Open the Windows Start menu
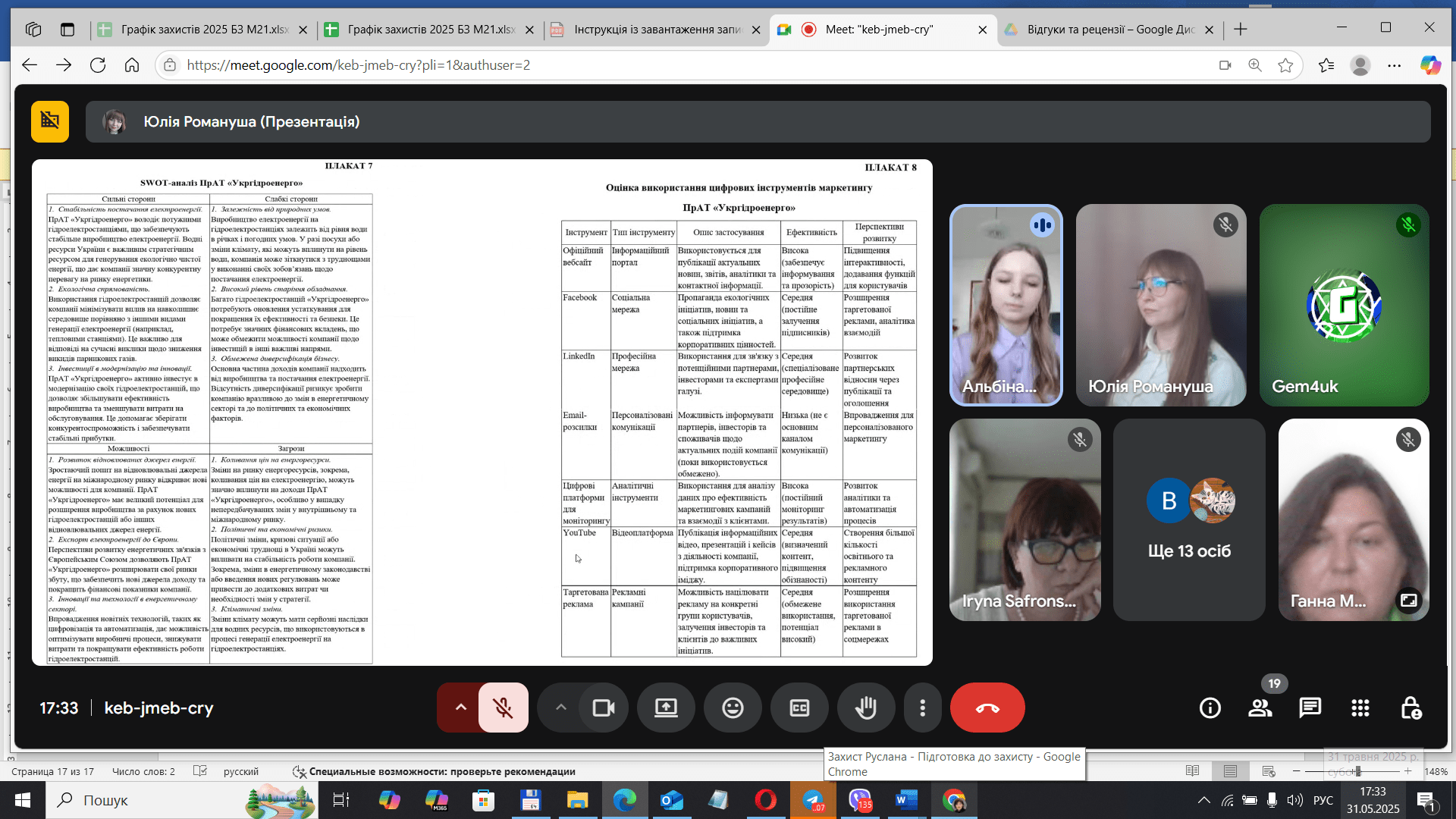This screenshot has height=819, width=1456. tap(22, 800)
